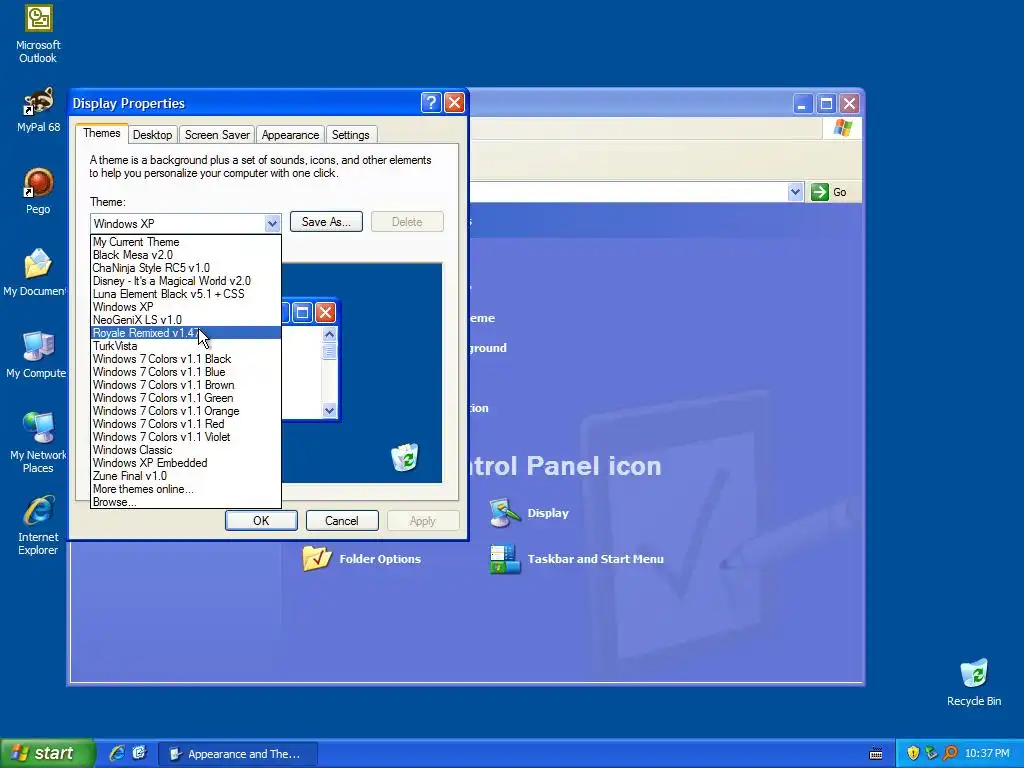Launch MyPal 68 desktop shortcut
This screenshot has width=1024, height=768.
[38, 110]
